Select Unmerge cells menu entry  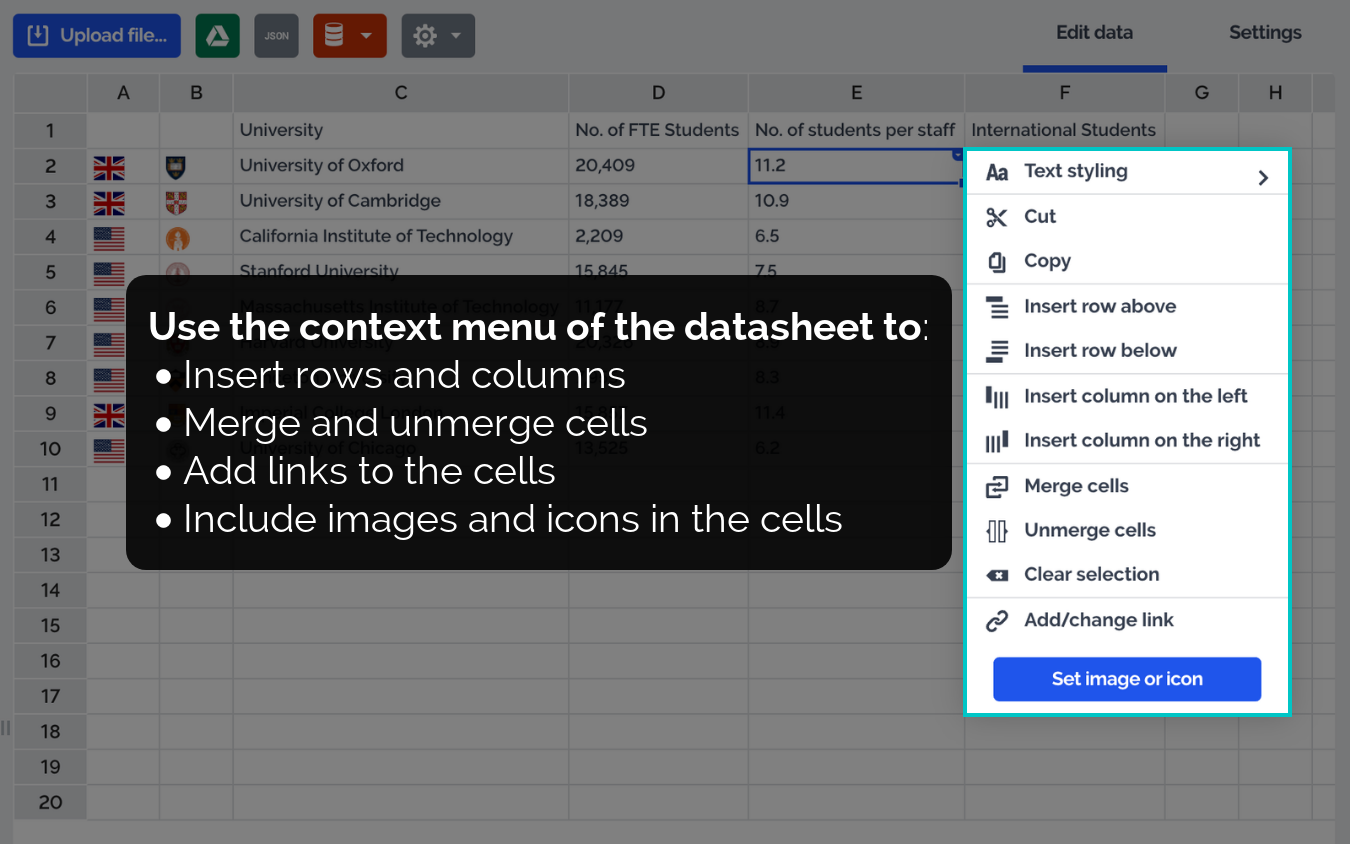coord(1089,531)
